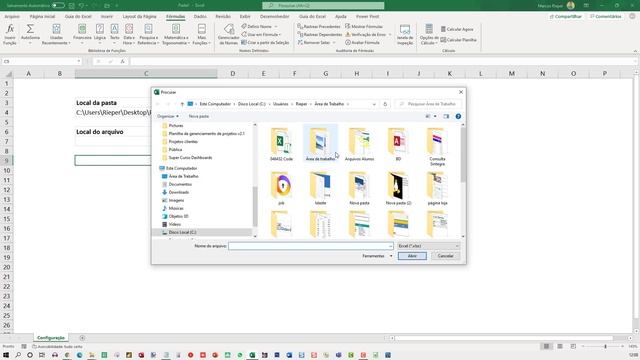Image resolution: width=640 pixels, height=360 pixels.
Task: Open Gerenciador de Nomes
Action: click(228, 34)
